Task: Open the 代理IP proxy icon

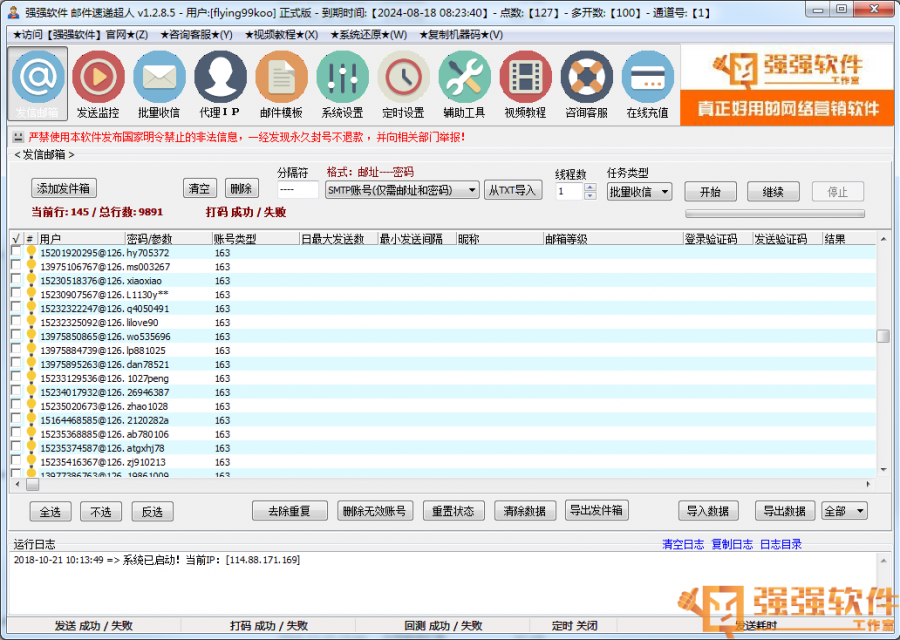Action: coord(220,78)
